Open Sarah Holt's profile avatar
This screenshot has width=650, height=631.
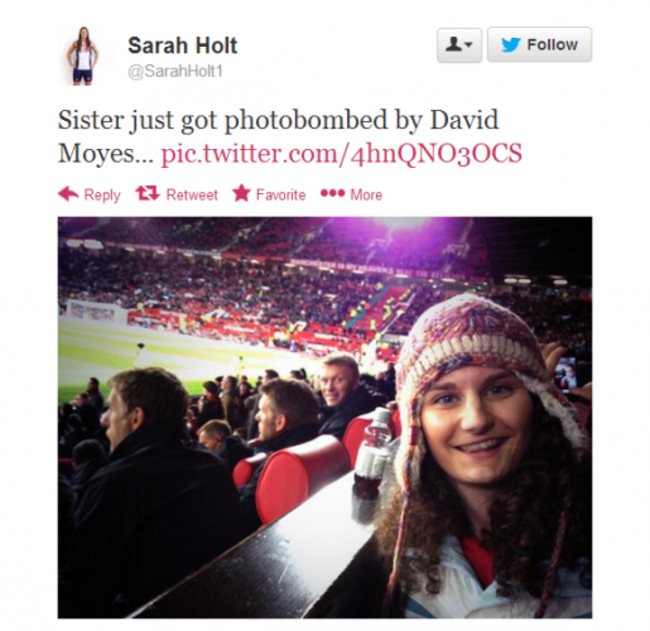pyautogui.click(x=83, y=56)
